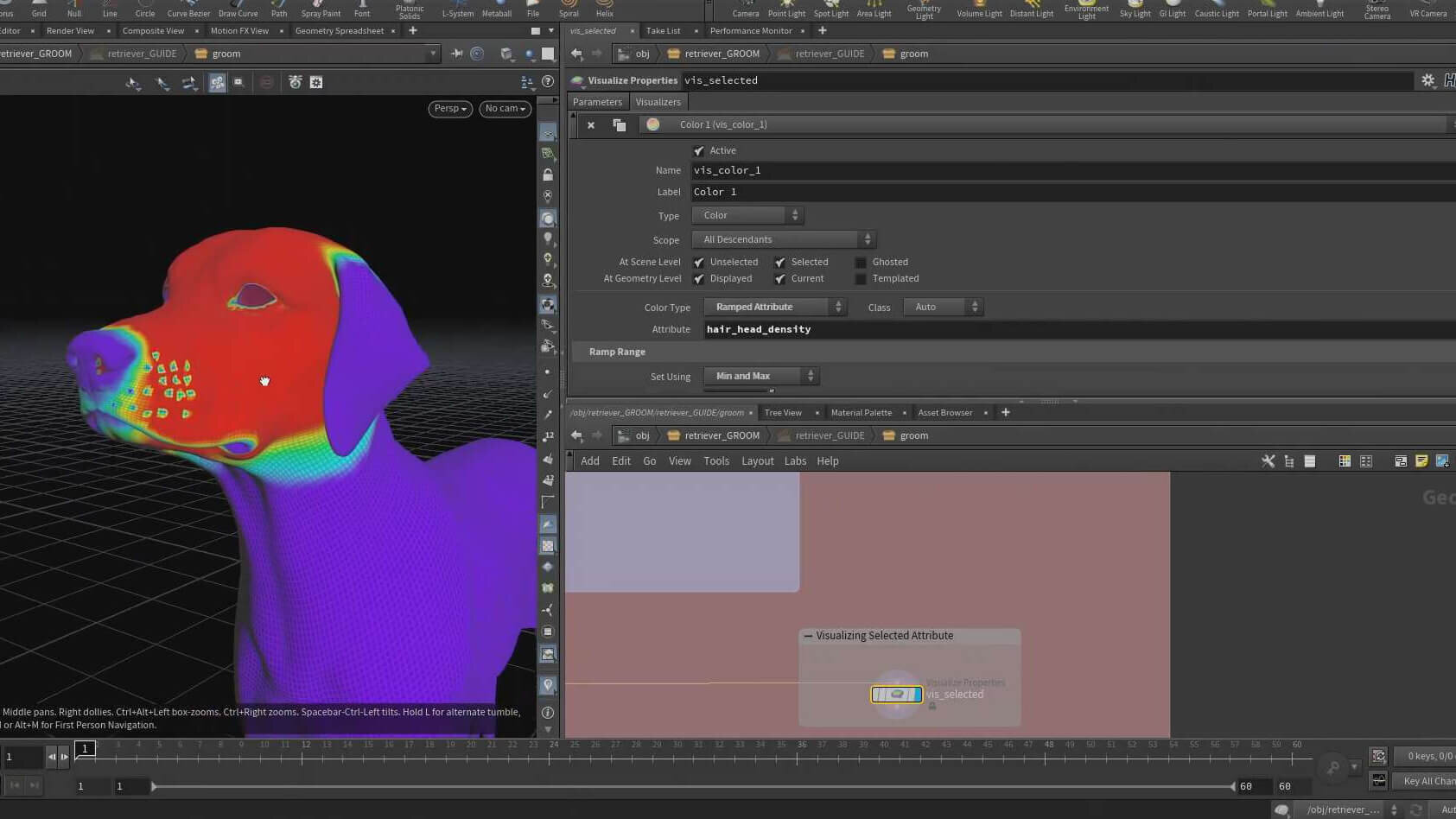Open the Labs menu in network editor

795,461
